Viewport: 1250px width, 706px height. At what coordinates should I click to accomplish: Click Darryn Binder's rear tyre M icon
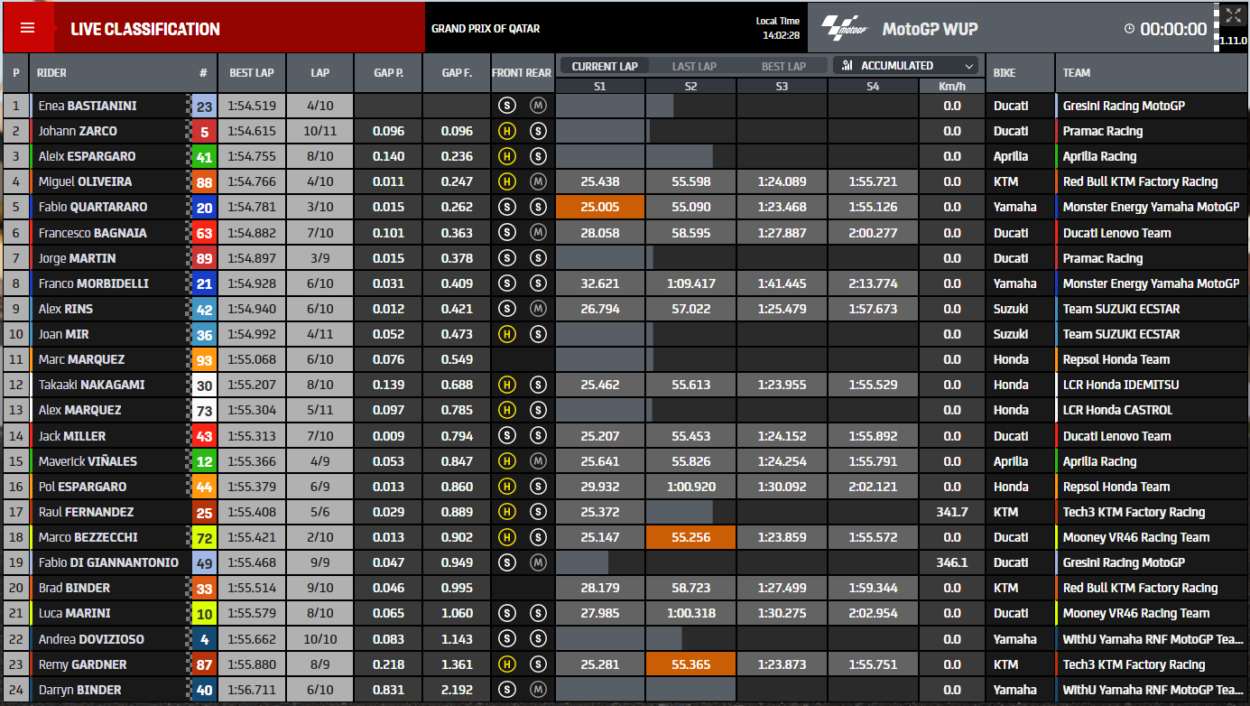point(538,690)
